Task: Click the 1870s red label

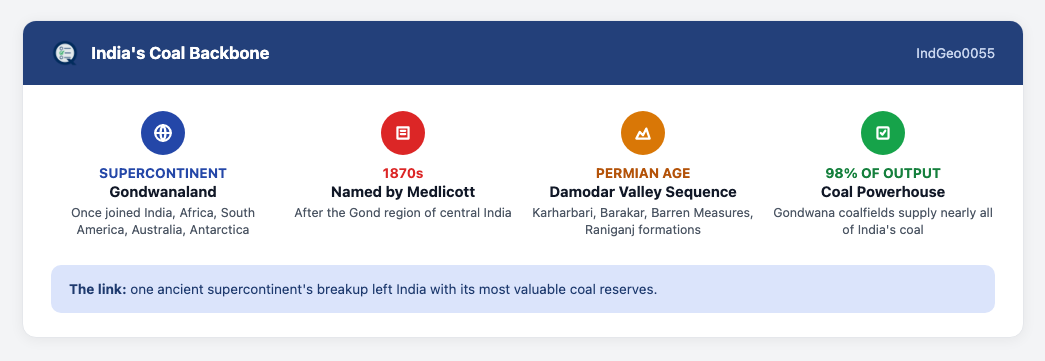Action: pos(403,173)
